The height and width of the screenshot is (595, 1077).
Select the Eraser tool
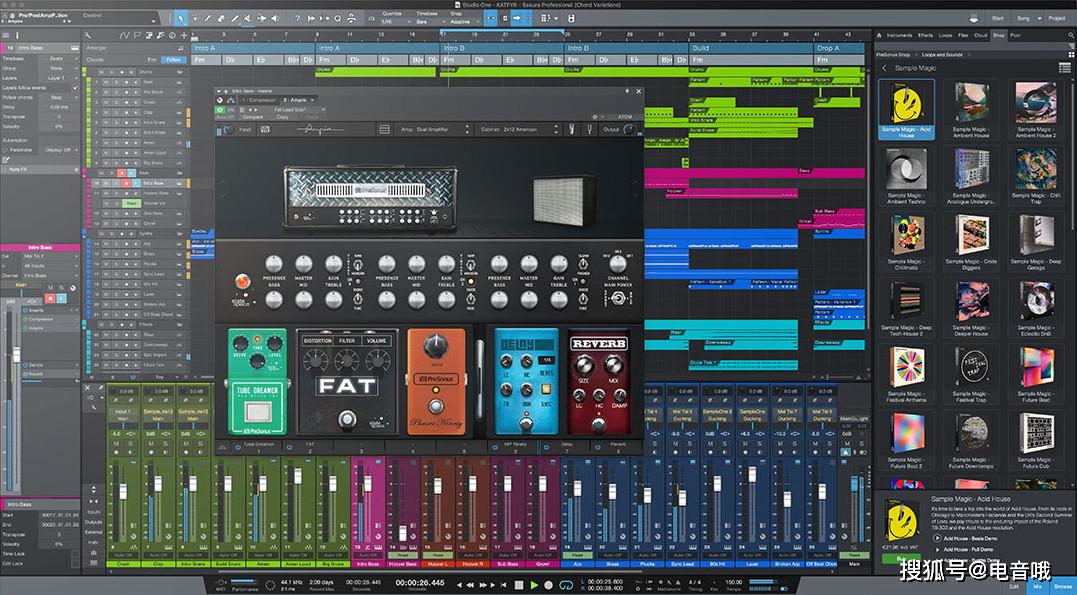pyautogui.click(x=221, y=19)
